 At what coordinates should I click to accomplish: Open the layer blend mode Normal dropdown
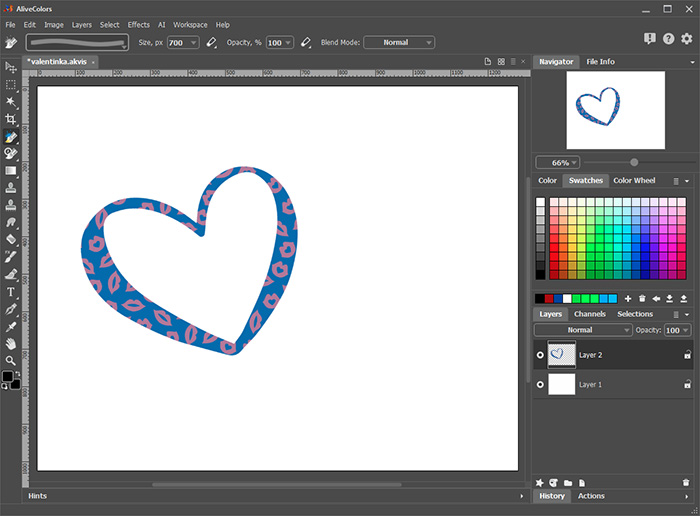pyautogui.click(x=583, y=330)
